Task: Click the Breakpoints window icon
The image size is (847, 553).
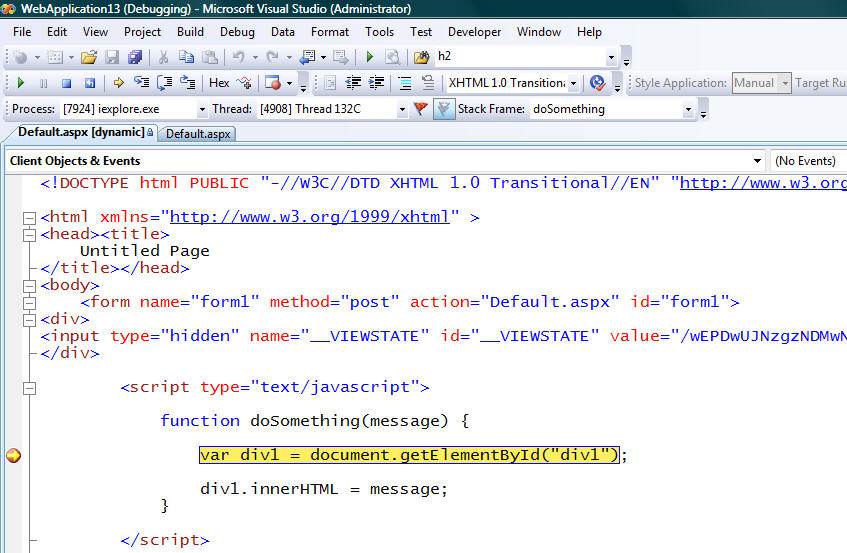Action: tap(273, 83)
